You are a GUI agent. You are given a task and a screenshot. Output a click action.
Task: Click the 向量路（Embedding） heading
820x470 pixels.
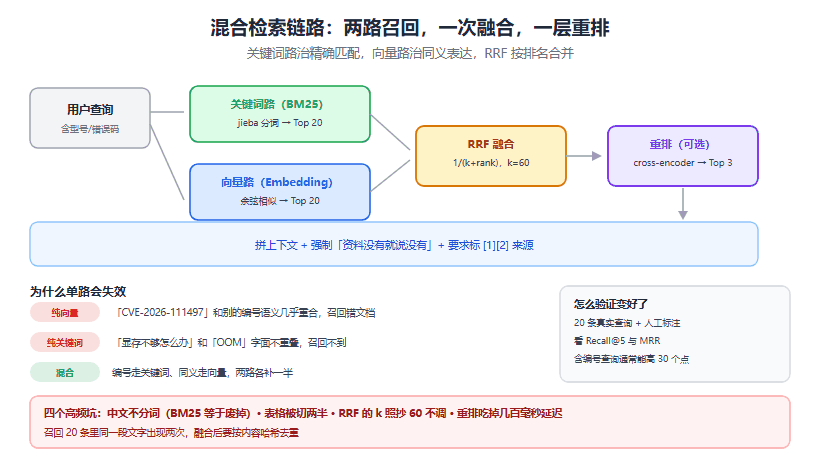tap(277, 182)
